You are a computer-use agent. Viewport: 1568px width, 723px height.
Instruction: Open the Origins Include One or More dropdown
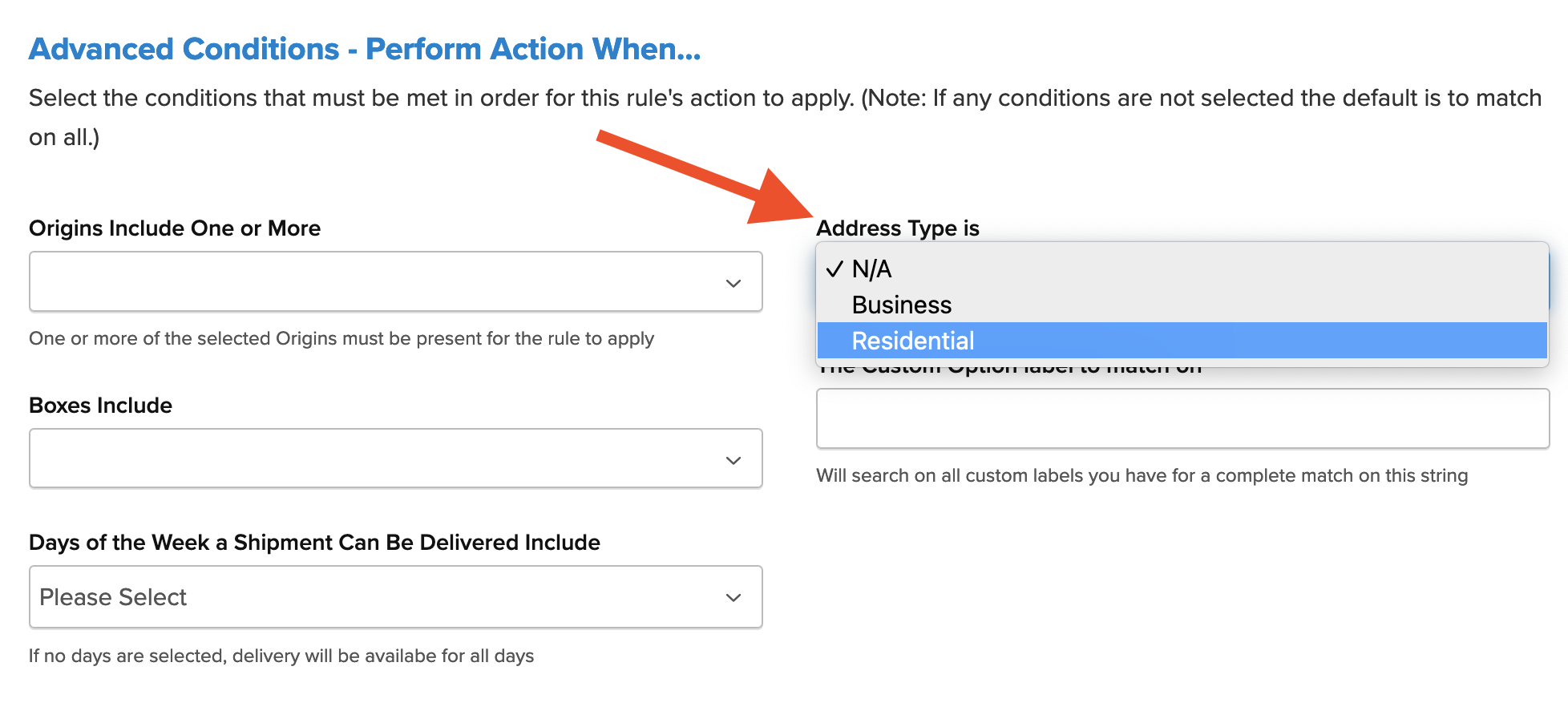[394, 282]
